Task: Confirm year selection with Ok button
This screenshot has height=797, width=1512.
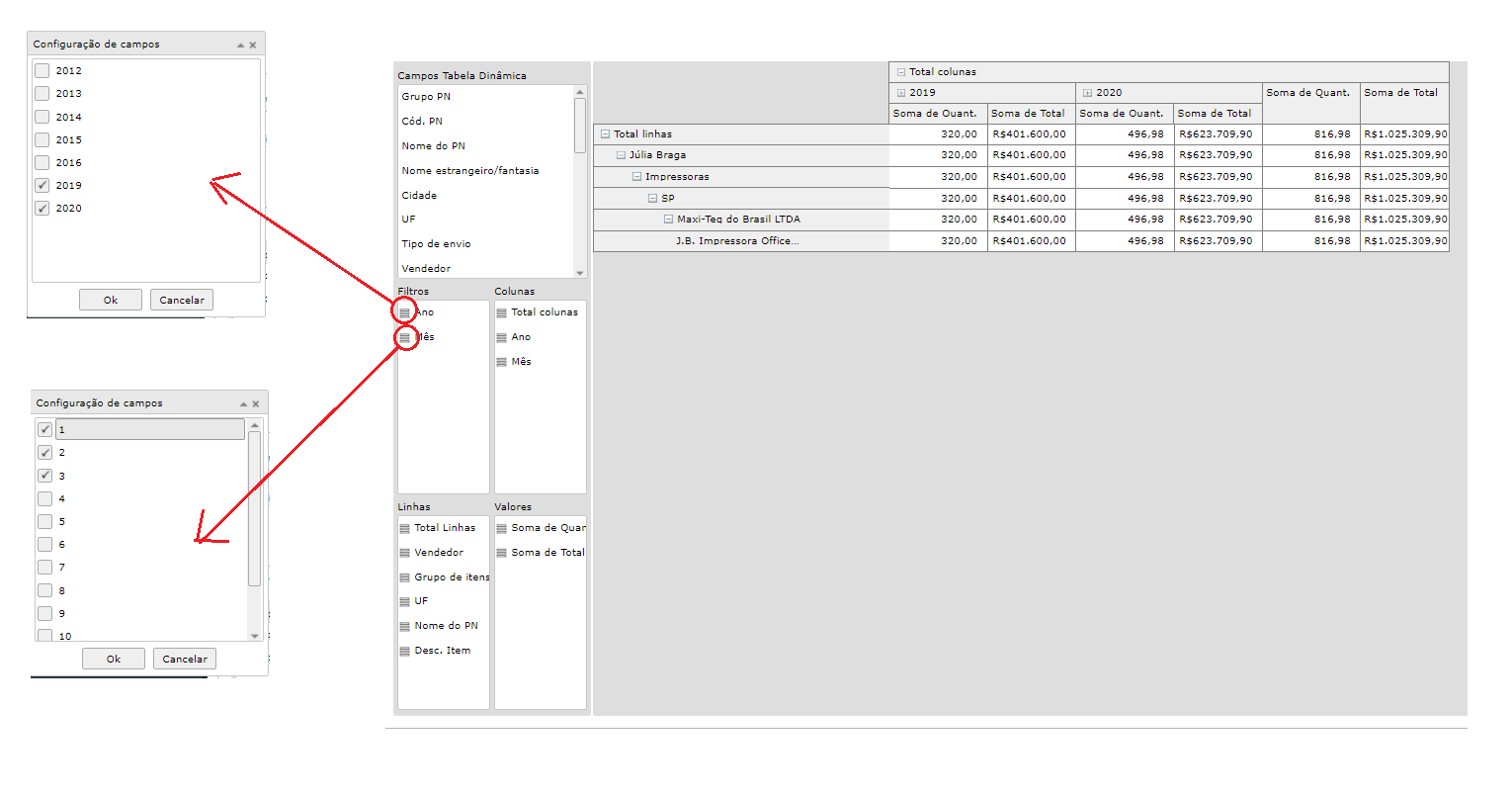Action: coord(111,300)
